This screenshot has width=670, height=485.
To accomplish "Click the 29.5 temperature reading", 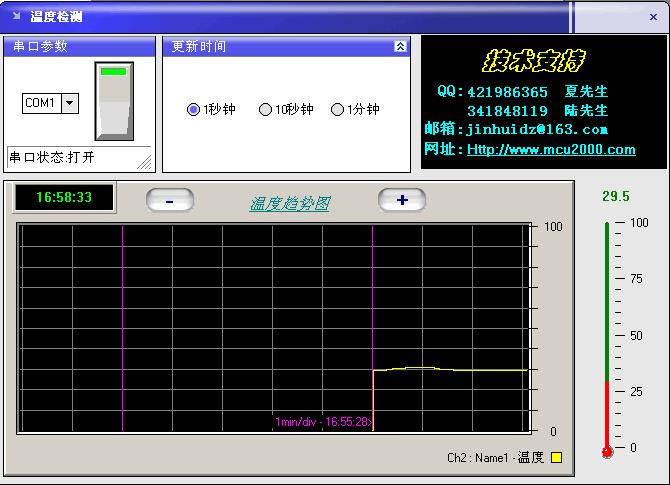I will (616, 196).
